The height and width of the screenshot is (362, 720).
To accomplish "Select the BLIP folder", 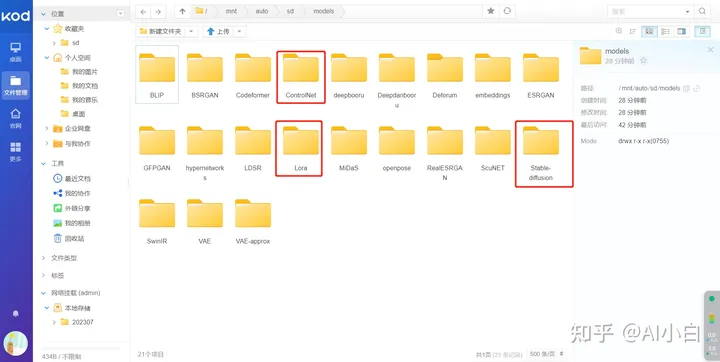I will tap(157, 74).
